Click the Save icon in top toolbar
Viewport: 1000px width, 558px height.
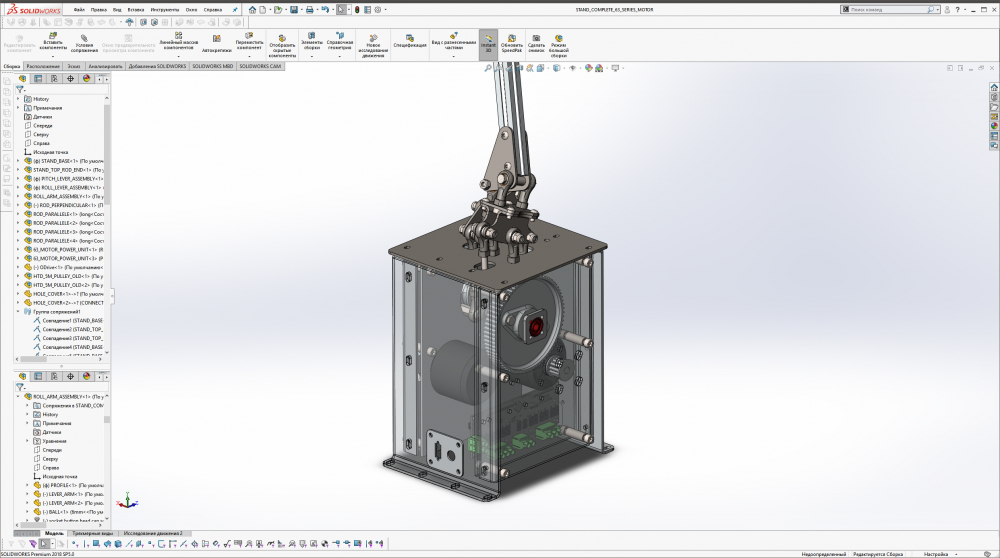click(x=294, y=9)
